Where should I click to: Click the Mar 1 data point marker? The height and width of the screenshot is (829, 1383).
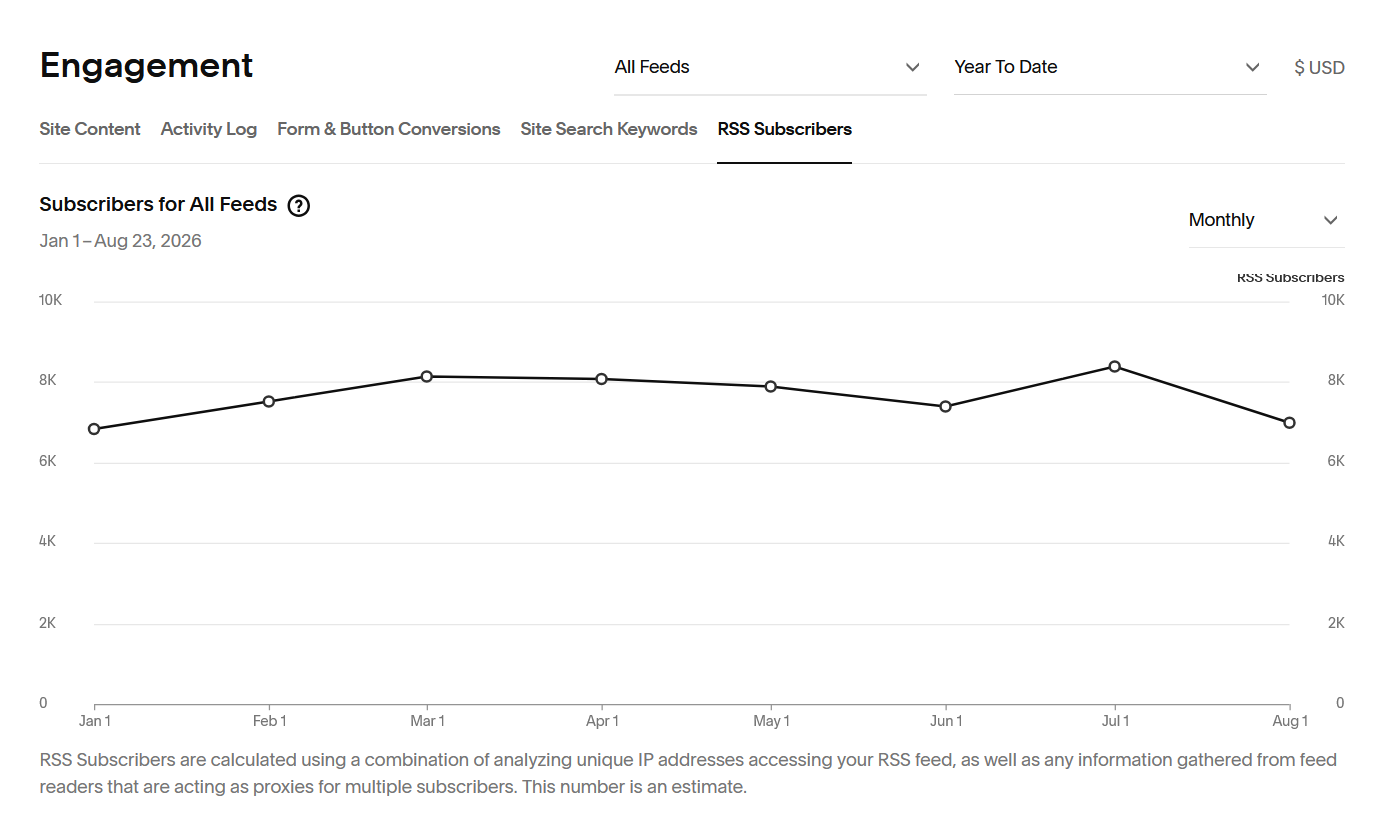(427, 377)
